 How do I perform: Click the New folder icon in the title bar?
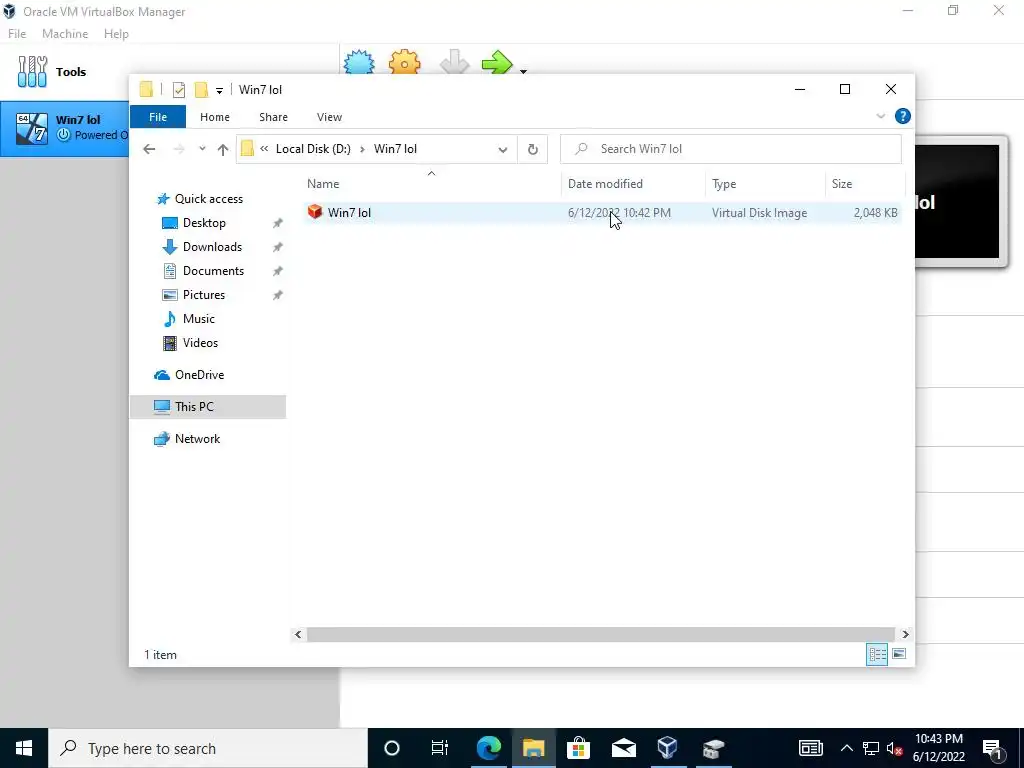click(201, 89)
